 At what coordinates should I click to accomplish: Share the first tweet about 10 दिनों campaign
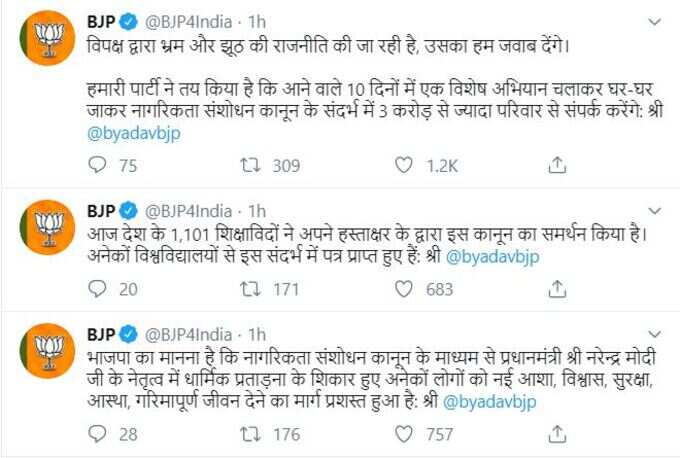pos(557,165)
